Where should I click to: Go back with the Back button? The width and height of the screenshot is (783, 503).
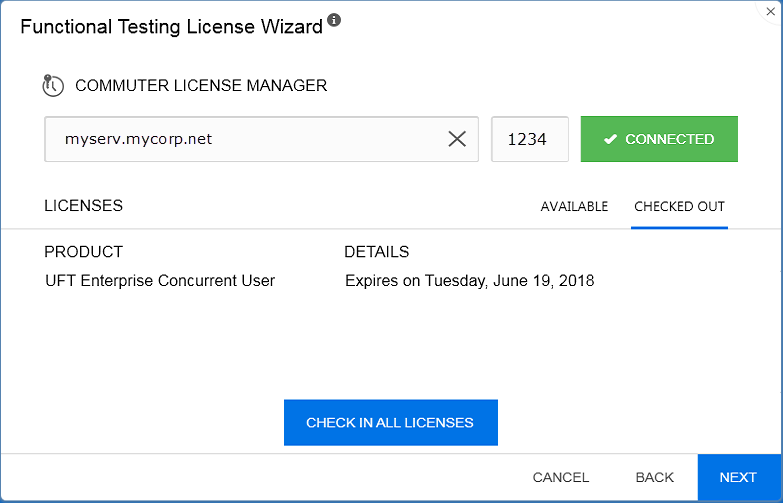point(655,477)
